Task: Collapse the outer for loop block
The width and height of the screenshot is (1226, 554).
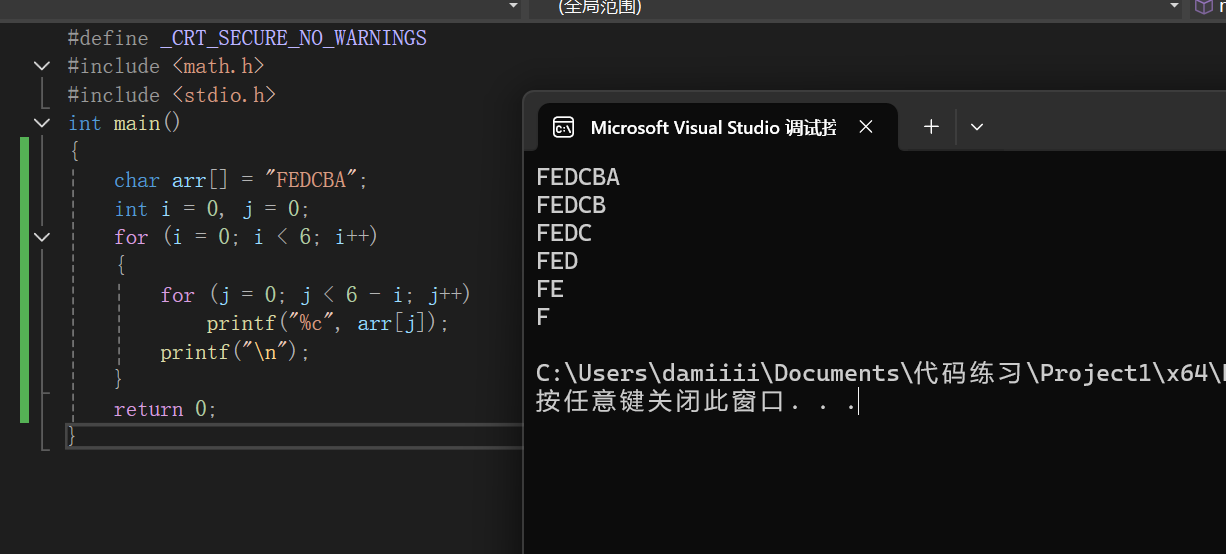Action: (x=42, y=237)
